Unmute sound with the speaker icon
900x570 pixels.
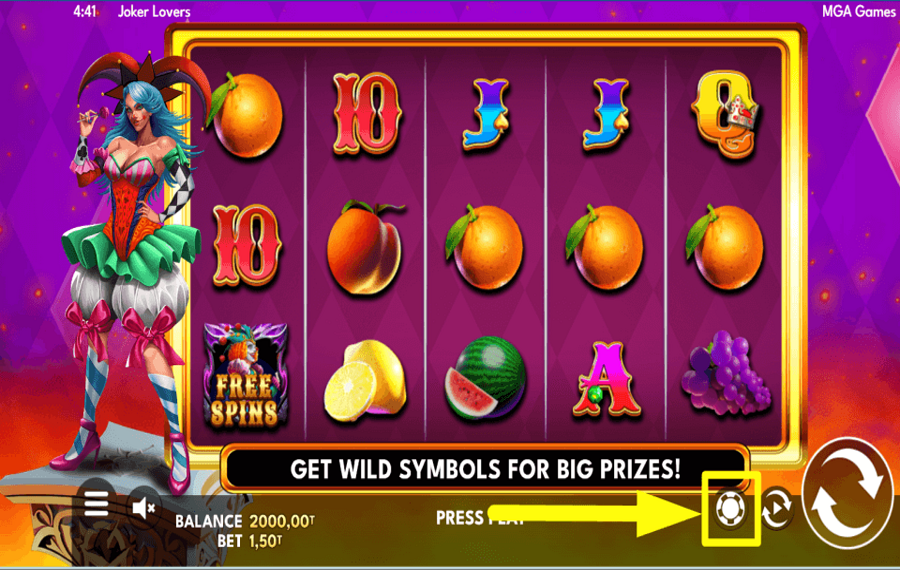pos(143,507)
